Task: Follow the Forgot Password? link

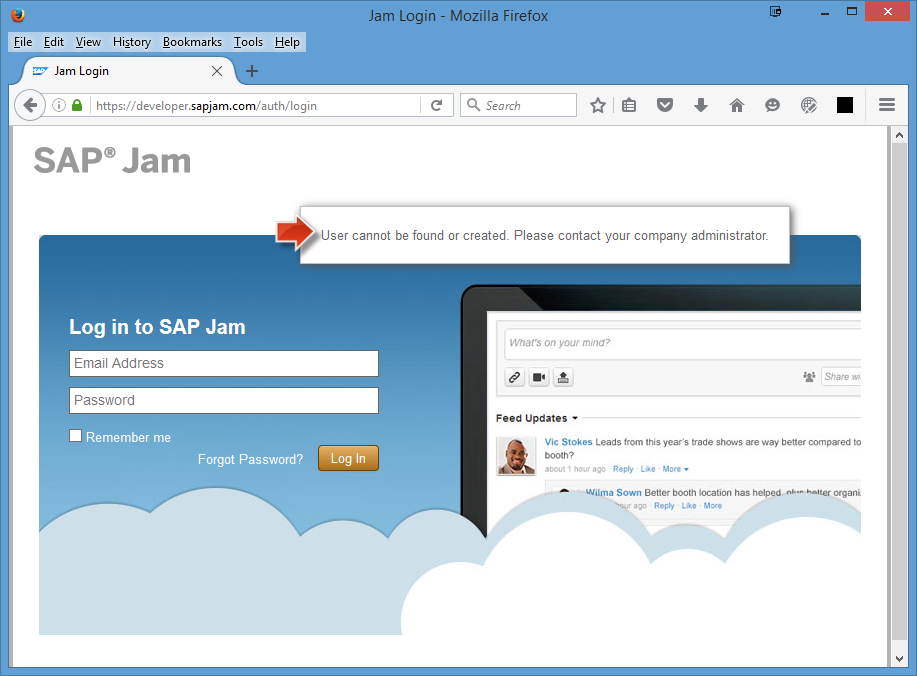Action: tap(250, 460)
